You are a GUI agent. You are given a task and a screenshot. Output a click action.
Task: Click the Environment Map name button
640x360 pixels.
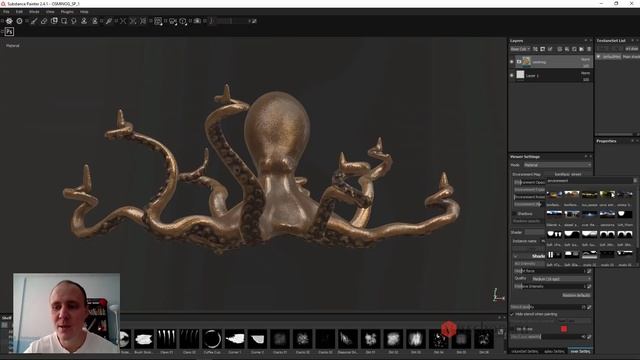(x=567, y=174)
